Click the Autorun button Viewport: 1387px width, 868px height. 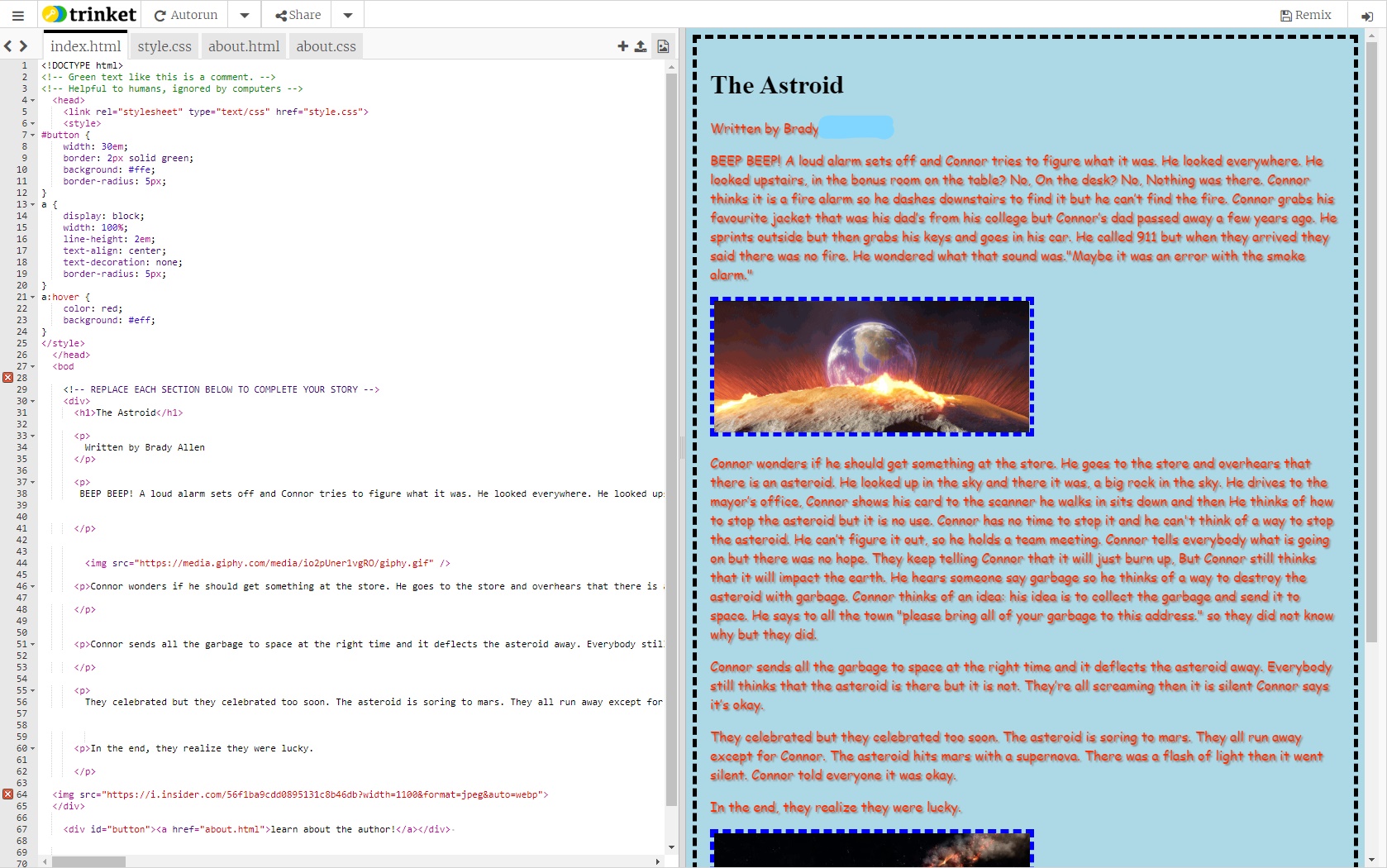click(x=186, y=15)
